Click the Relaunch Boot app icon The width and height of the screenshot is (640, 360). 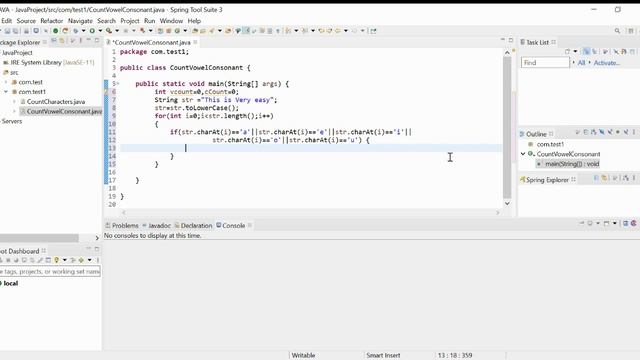[x=65, y=31]
